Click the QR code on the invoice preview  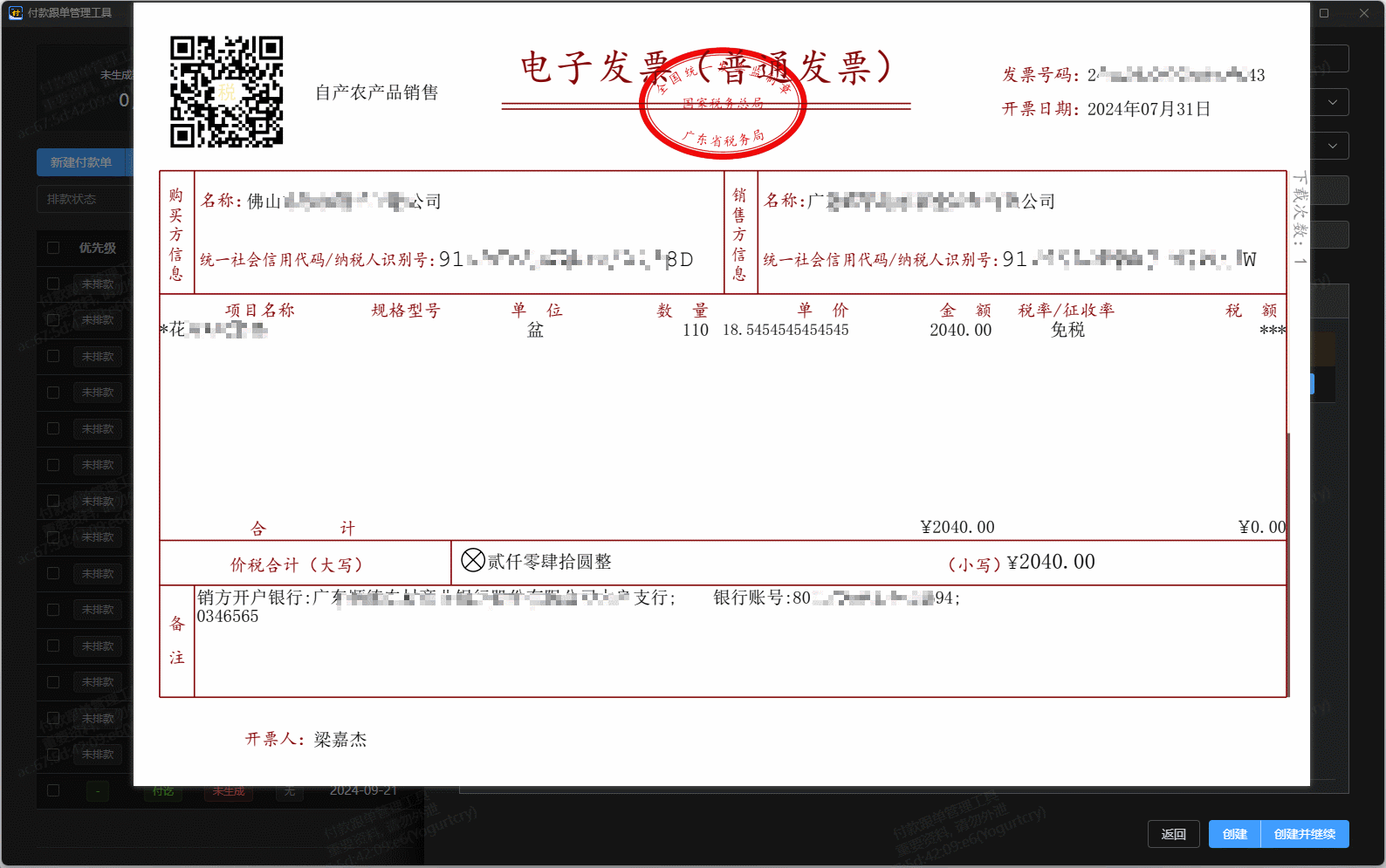click(227, 92)
